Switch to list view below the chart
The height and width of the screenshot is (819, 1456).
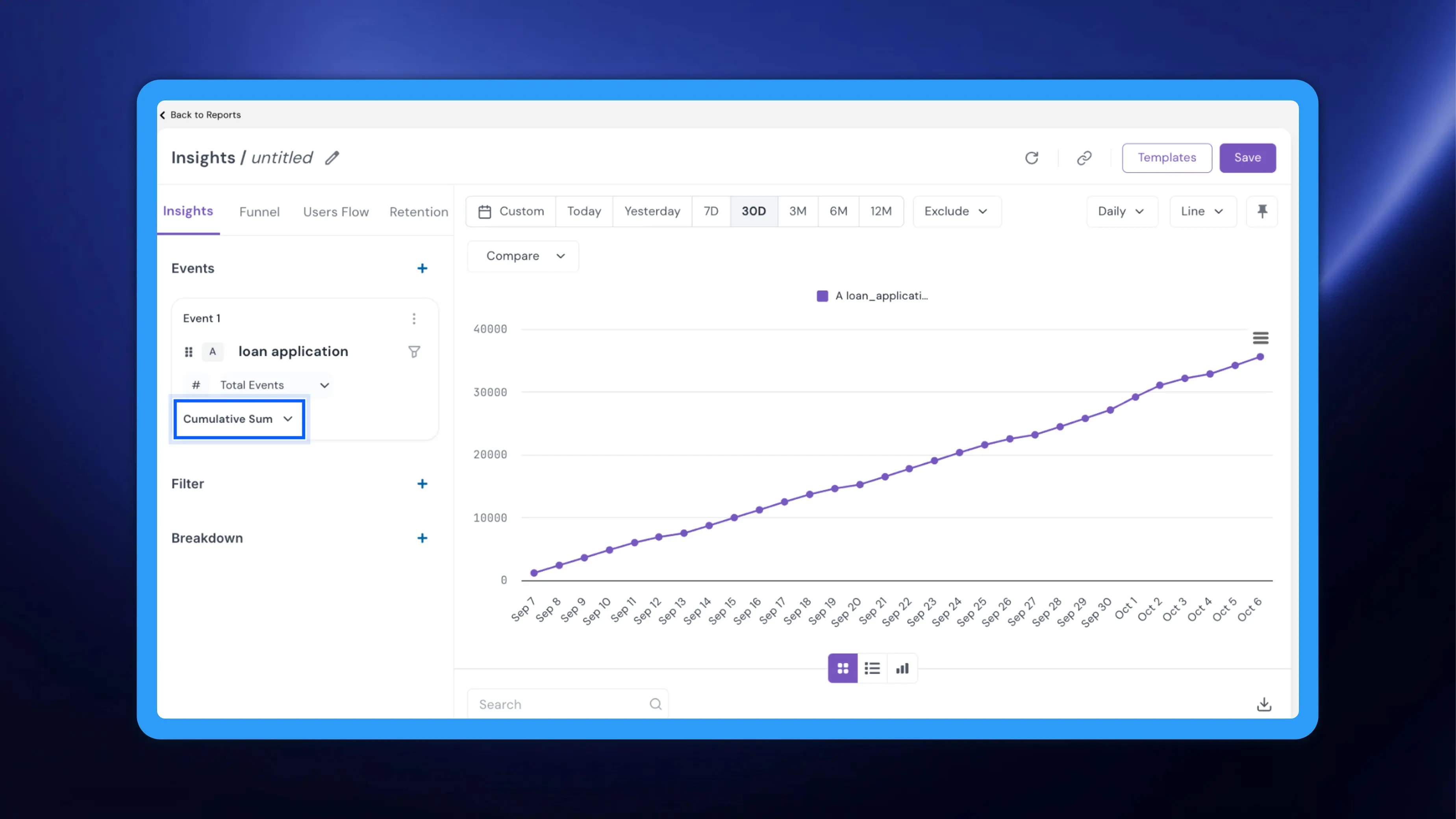coord(872,669)
